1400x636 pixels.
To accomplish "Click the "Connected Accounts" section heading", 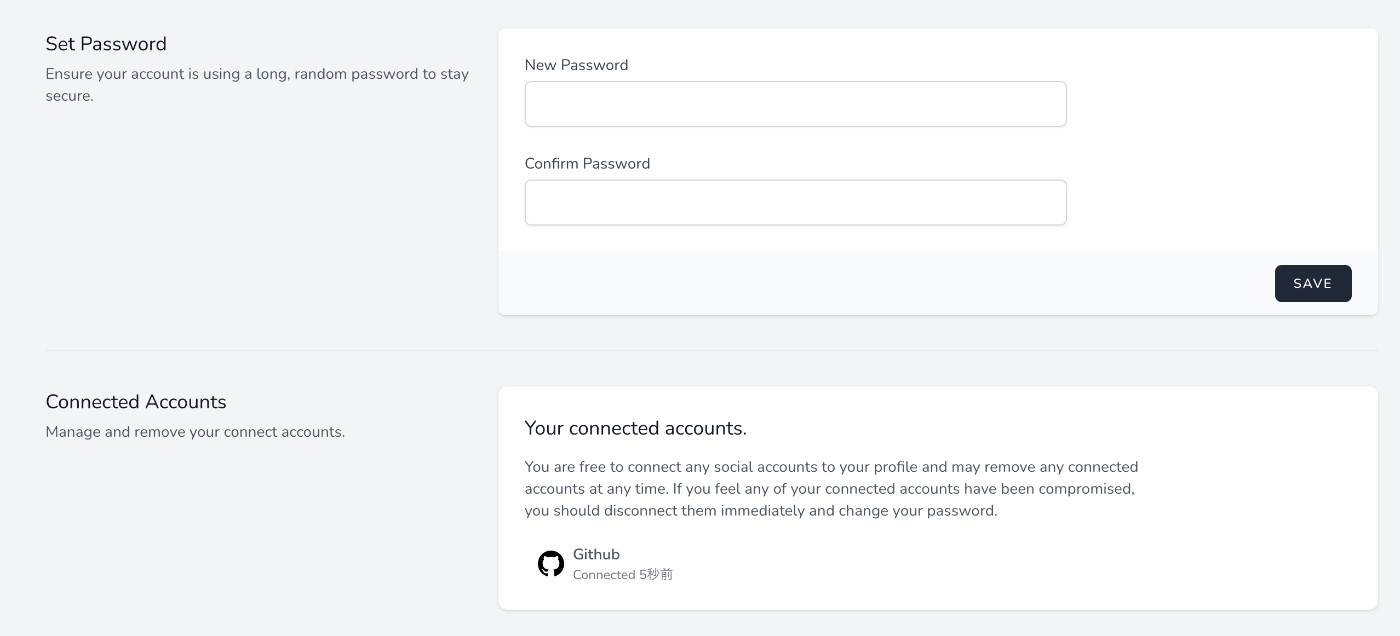I will [x=136, y=402].
